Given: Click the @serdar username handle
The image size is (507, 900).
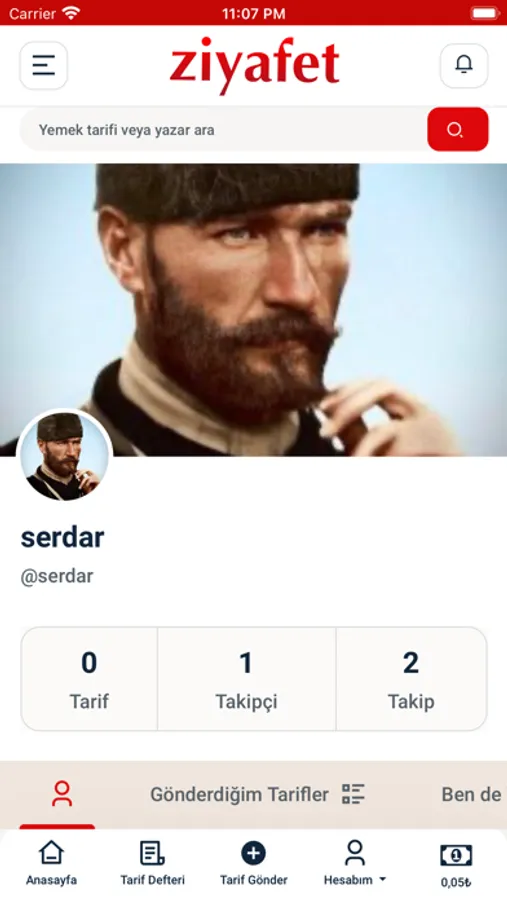Looking at the screenshot, I should pos(57,576).
